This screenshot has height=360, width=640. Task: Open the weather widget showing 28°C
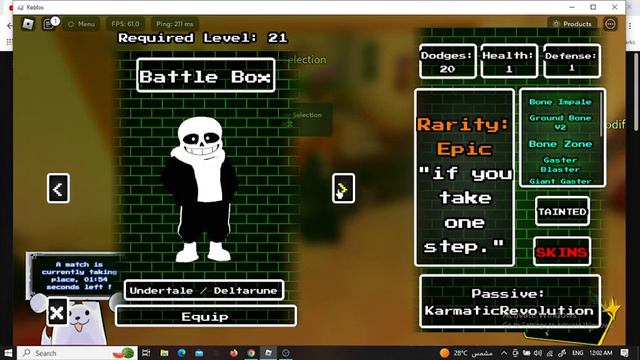(466, 353)
